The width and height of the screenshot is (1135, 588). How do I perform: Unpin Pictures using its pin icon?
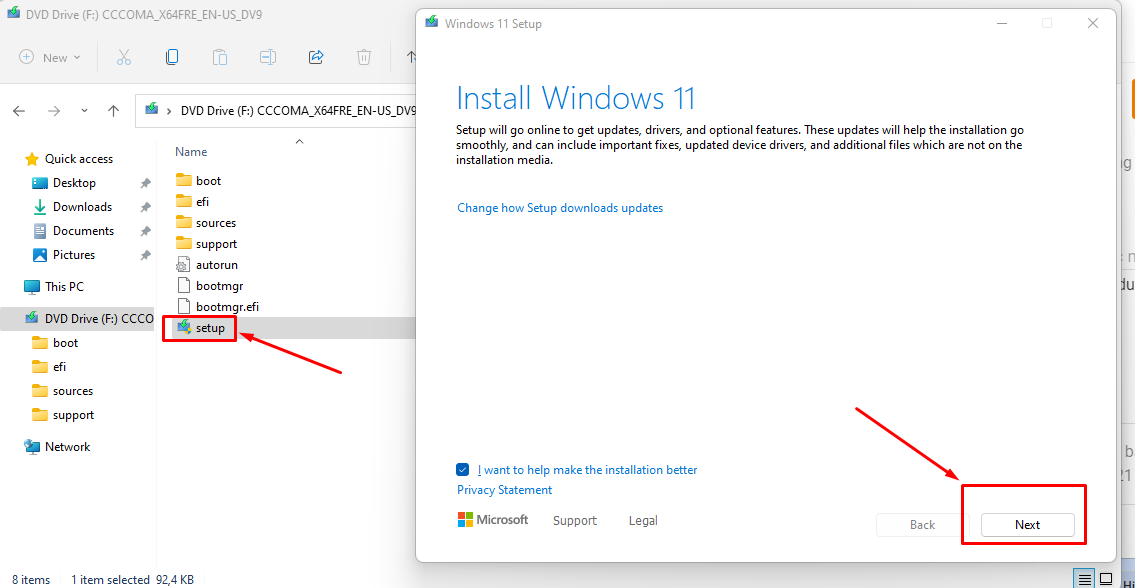145,255
